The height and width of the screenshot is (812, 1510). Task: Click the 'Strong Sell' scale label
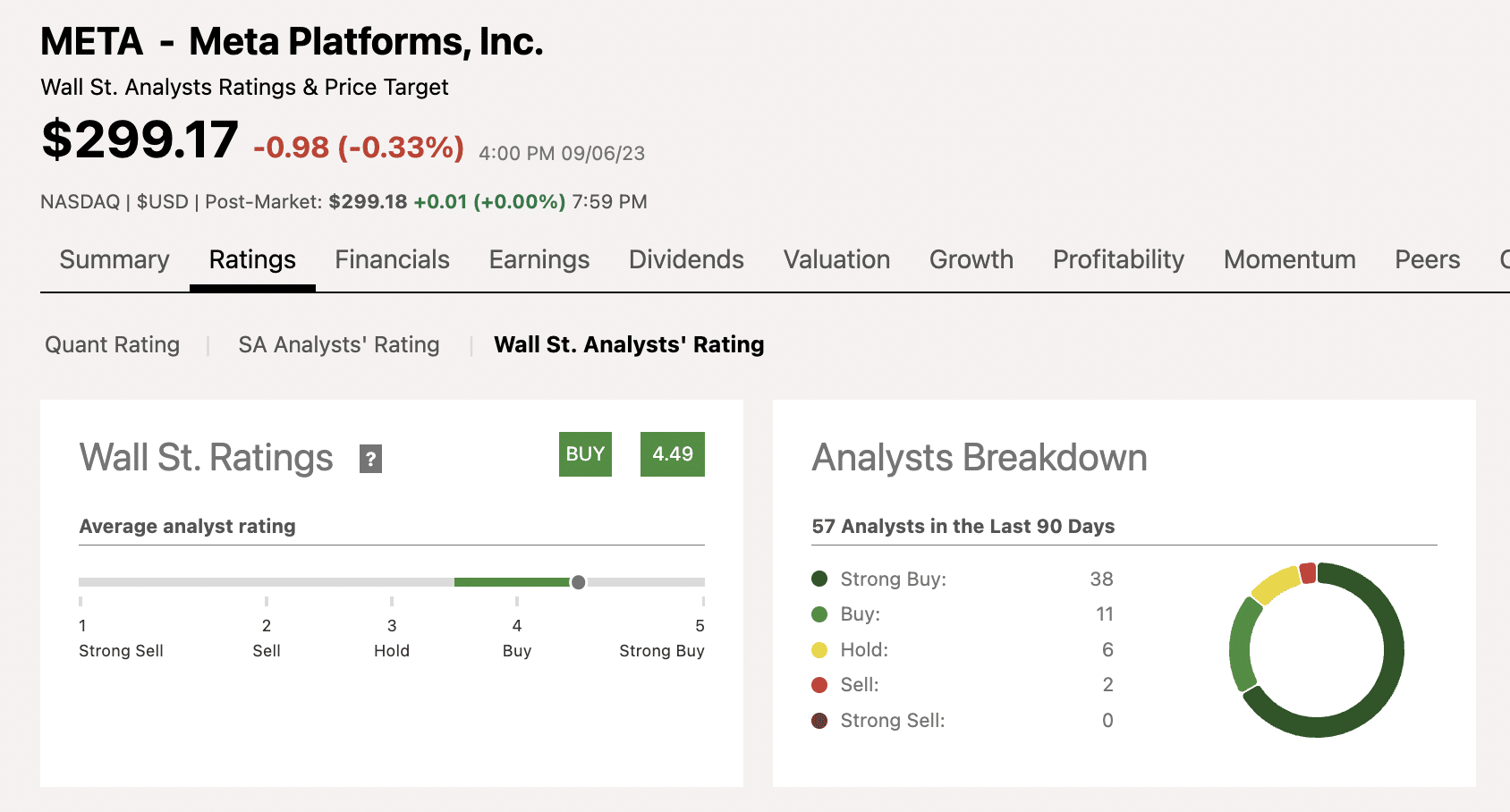(121, 651)
